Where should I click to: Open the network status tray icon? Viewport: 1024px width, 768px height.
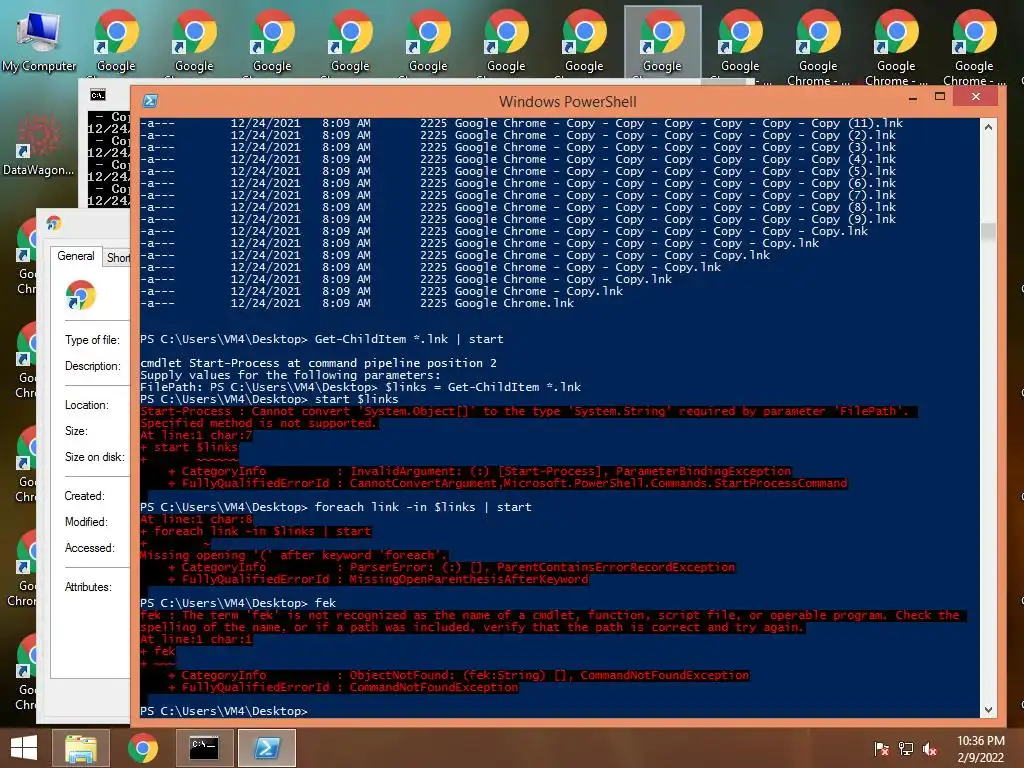coord(906,748)
